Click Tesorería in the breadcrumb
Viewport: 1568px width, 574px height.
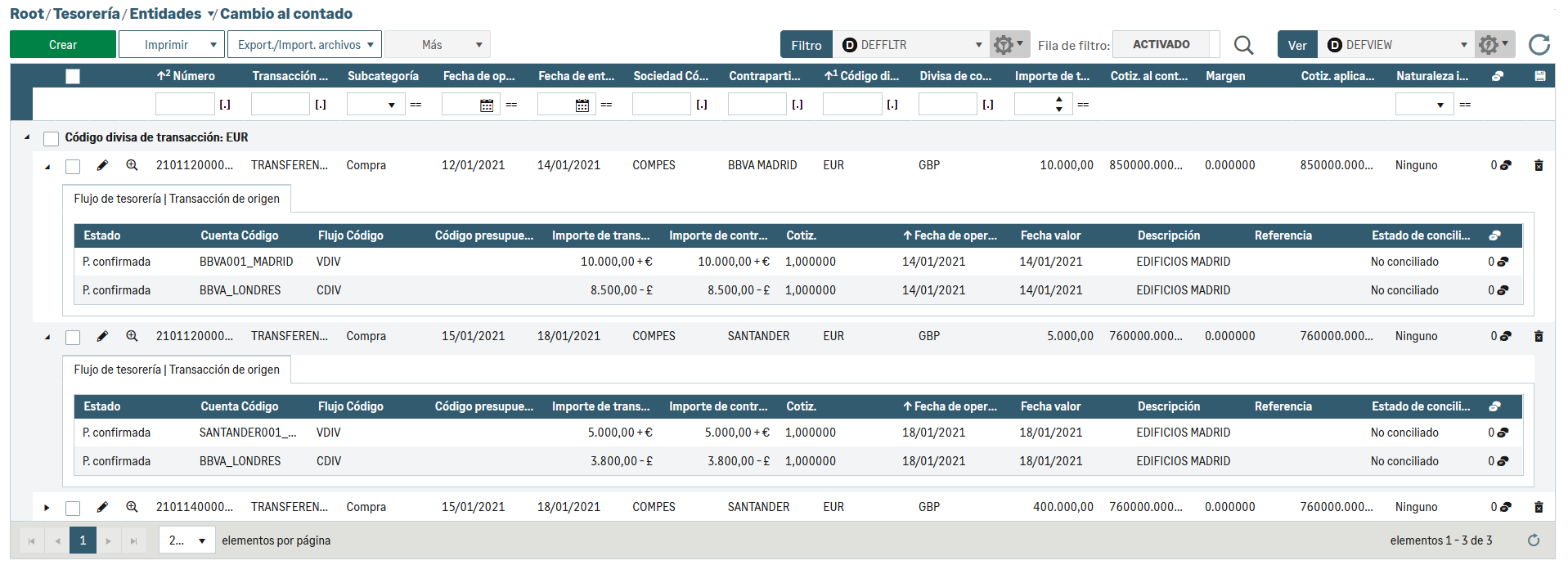point(87,14)
